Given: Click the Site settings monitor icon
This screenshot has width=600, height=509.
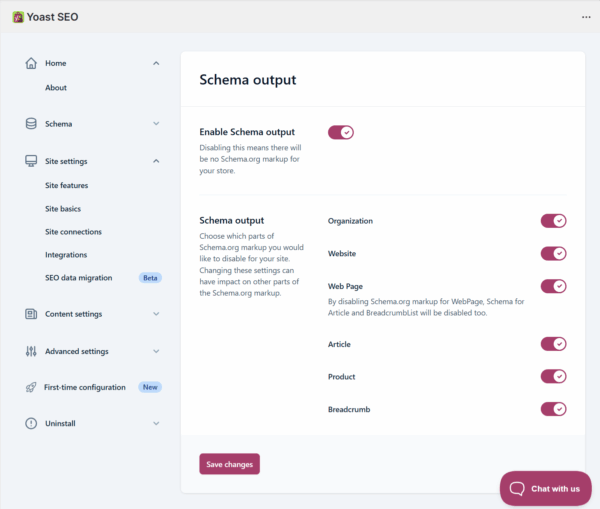Looking at the screenshot, I should click(31, 161).
